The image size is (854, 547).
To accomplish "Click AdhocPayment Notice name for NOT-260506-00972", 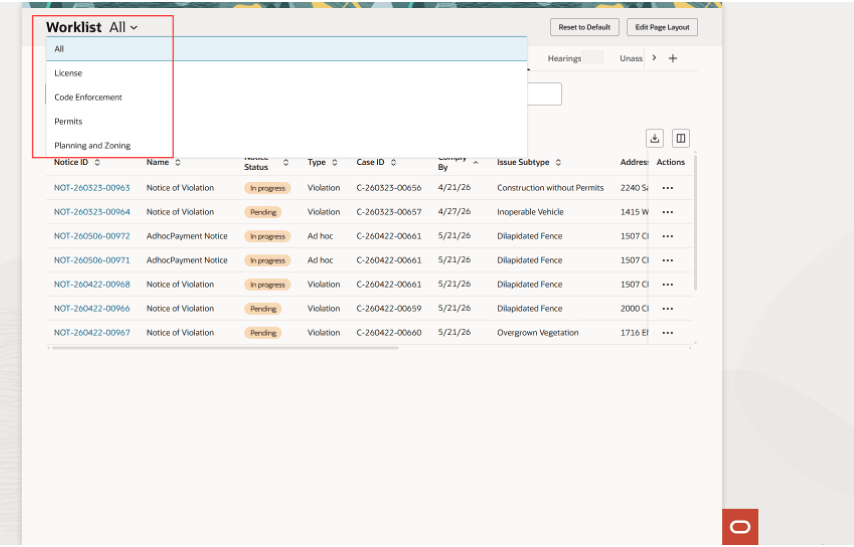I will (x=187, y=236).
